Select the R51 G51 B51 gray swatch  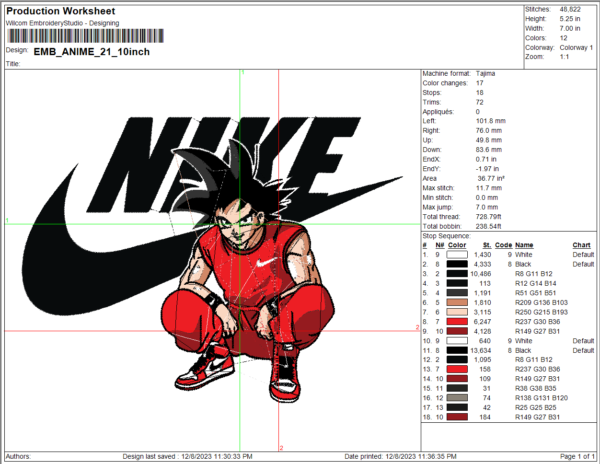pos(457,293)
